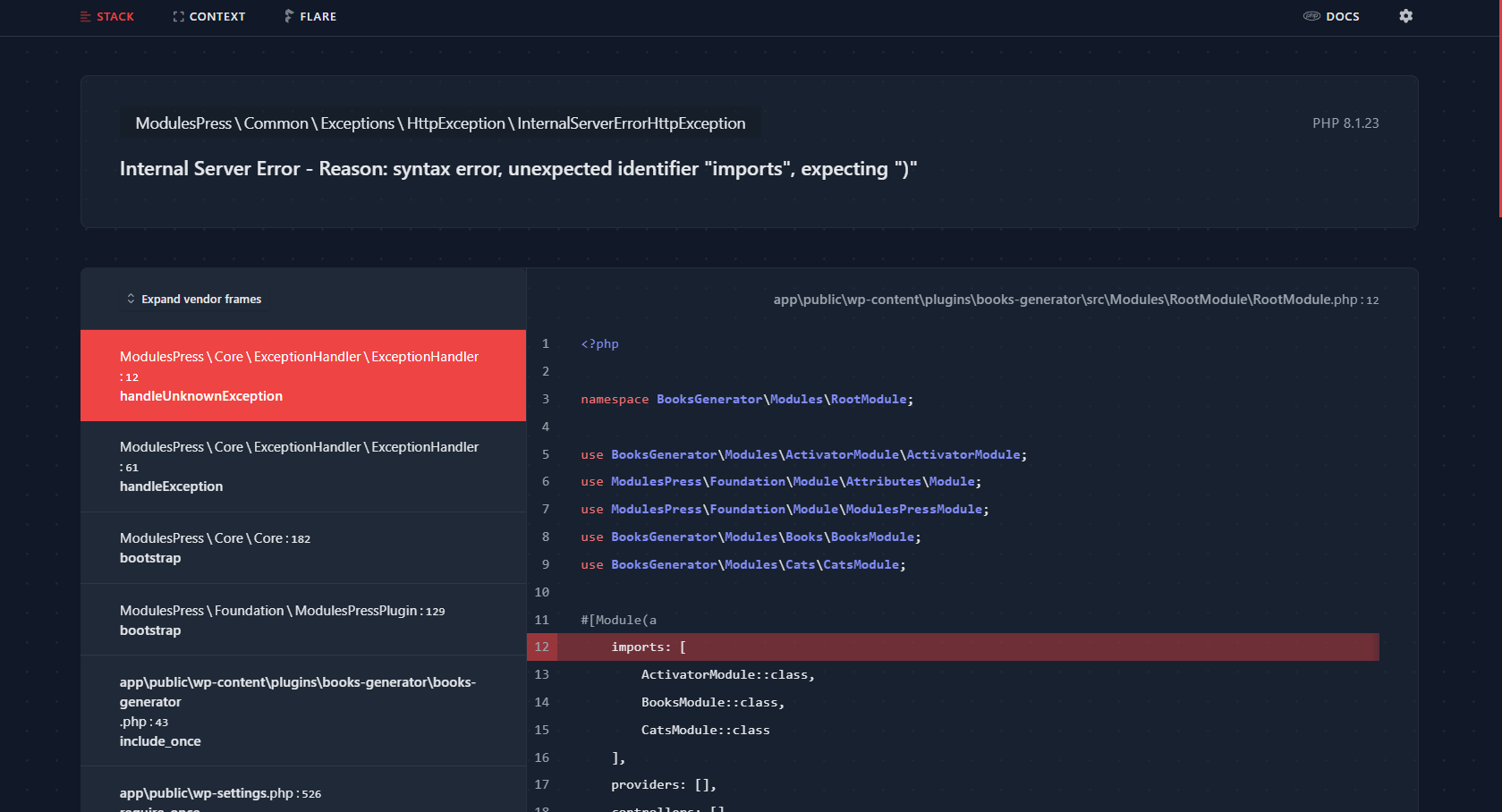Click the Internal Server Error message text

[x=519, y=169]
